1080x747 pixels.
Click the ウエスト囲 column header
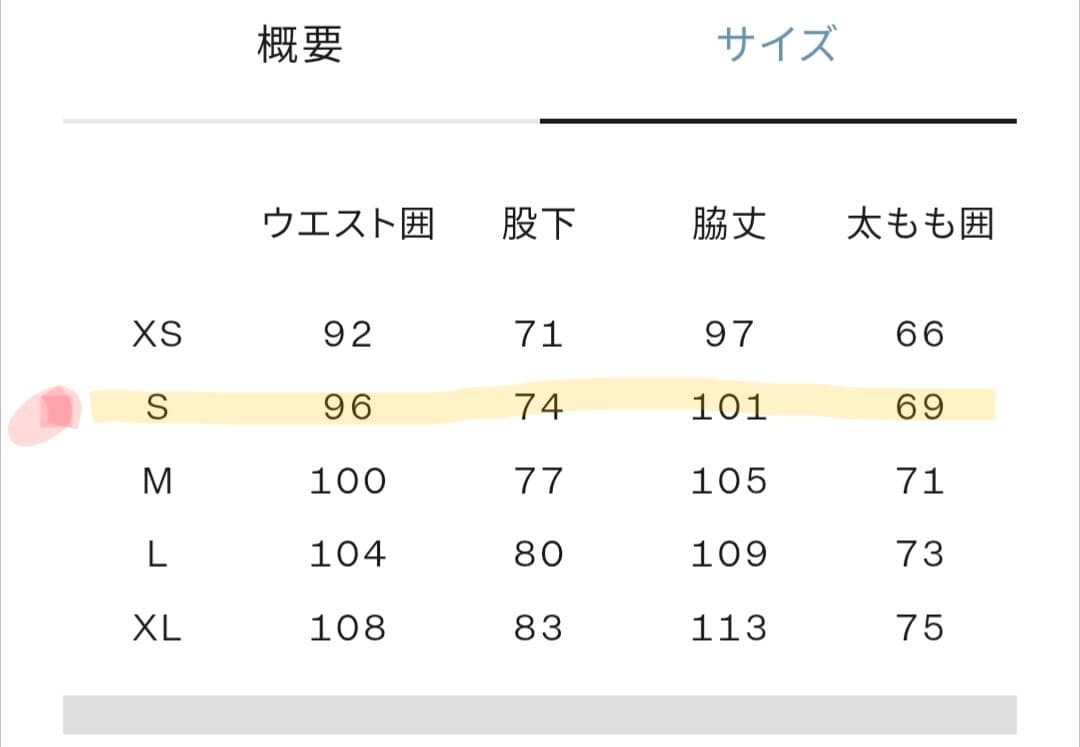(x=348, y=224)
